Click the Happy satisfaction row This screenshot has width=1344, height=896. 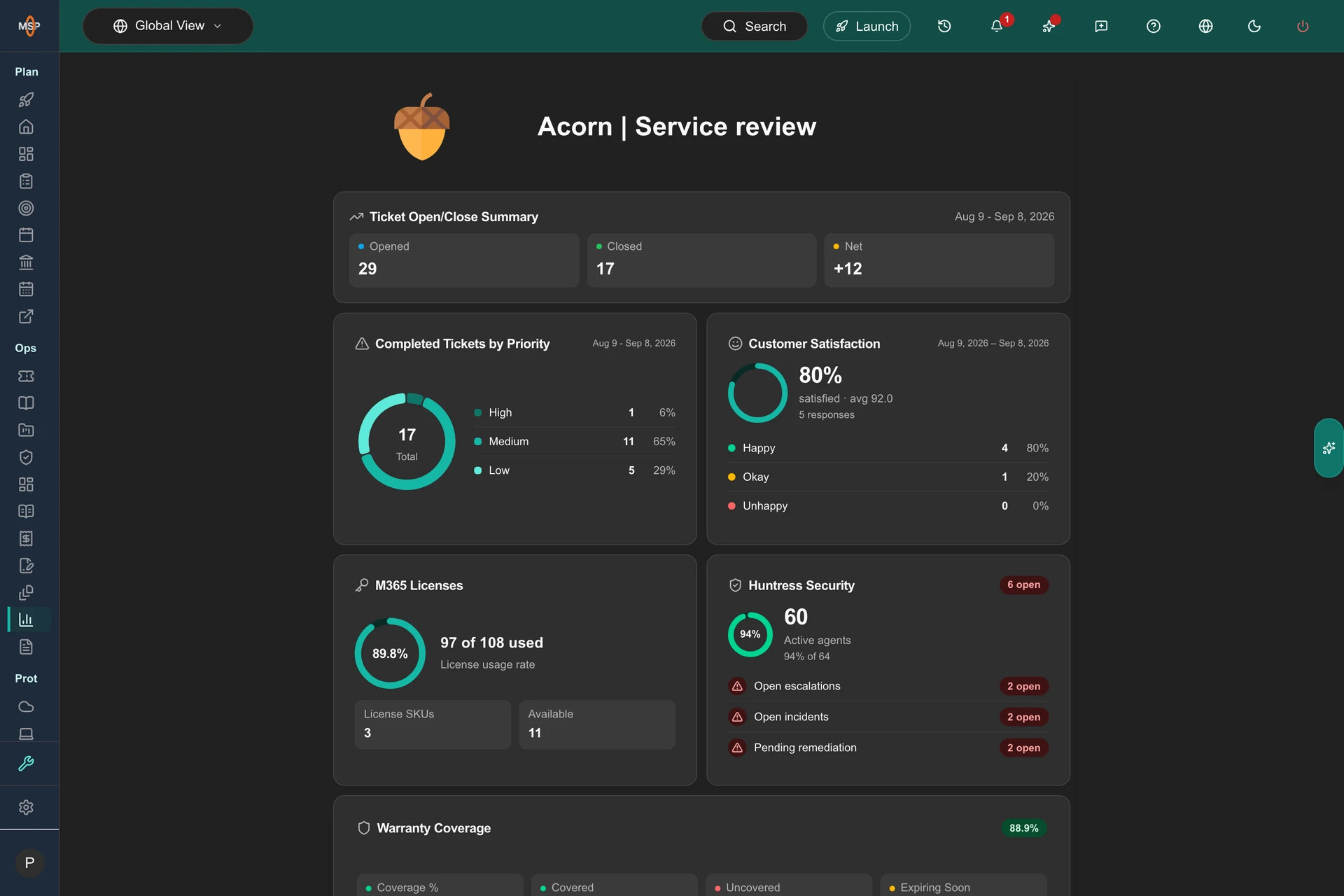[x=888, y=448]
